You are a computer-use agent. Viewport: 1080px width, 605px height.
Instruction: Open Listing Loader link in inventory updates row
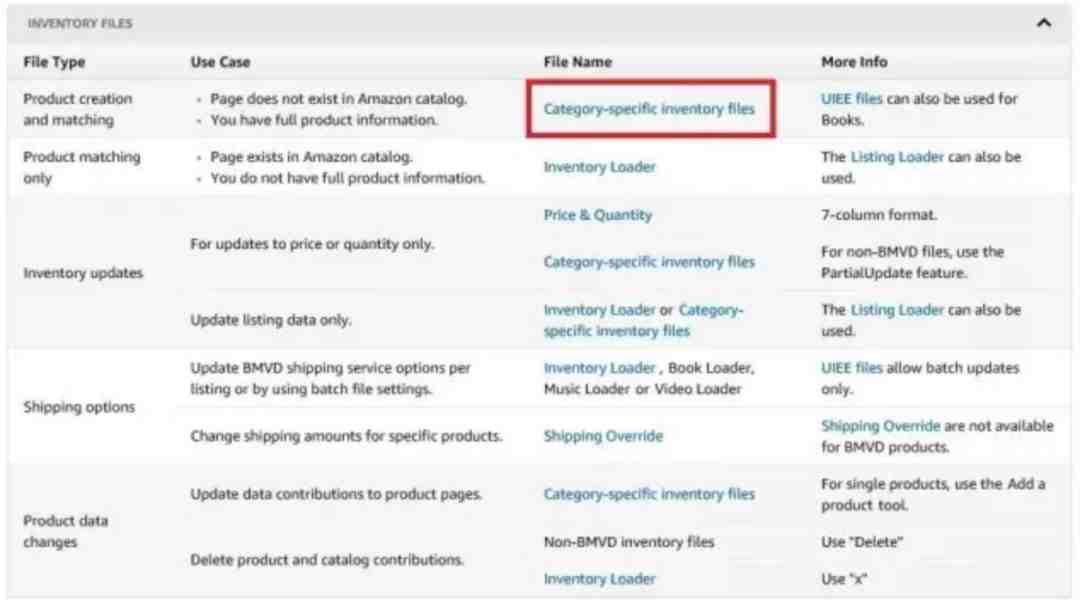897,309
